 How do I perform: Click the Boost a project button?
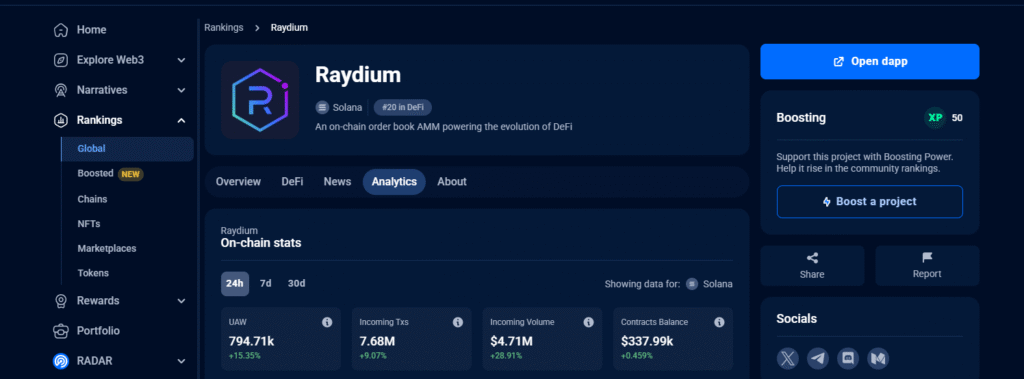click(870, 202)
